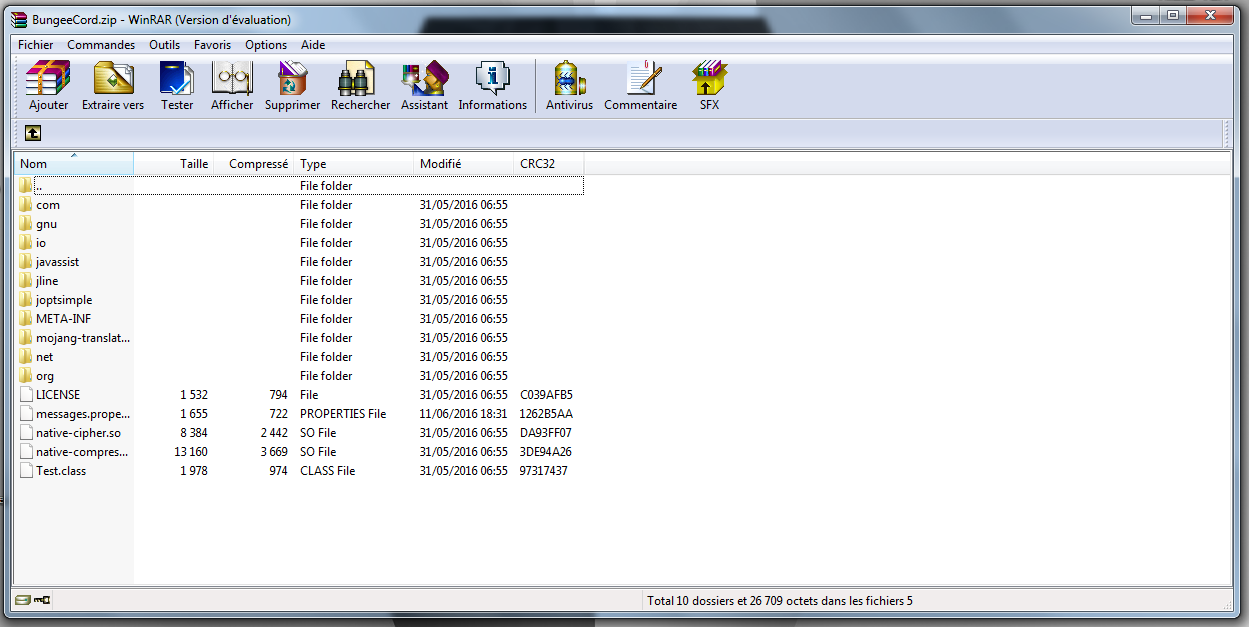Show archive Informations
1249x627 pixels.
492,85
